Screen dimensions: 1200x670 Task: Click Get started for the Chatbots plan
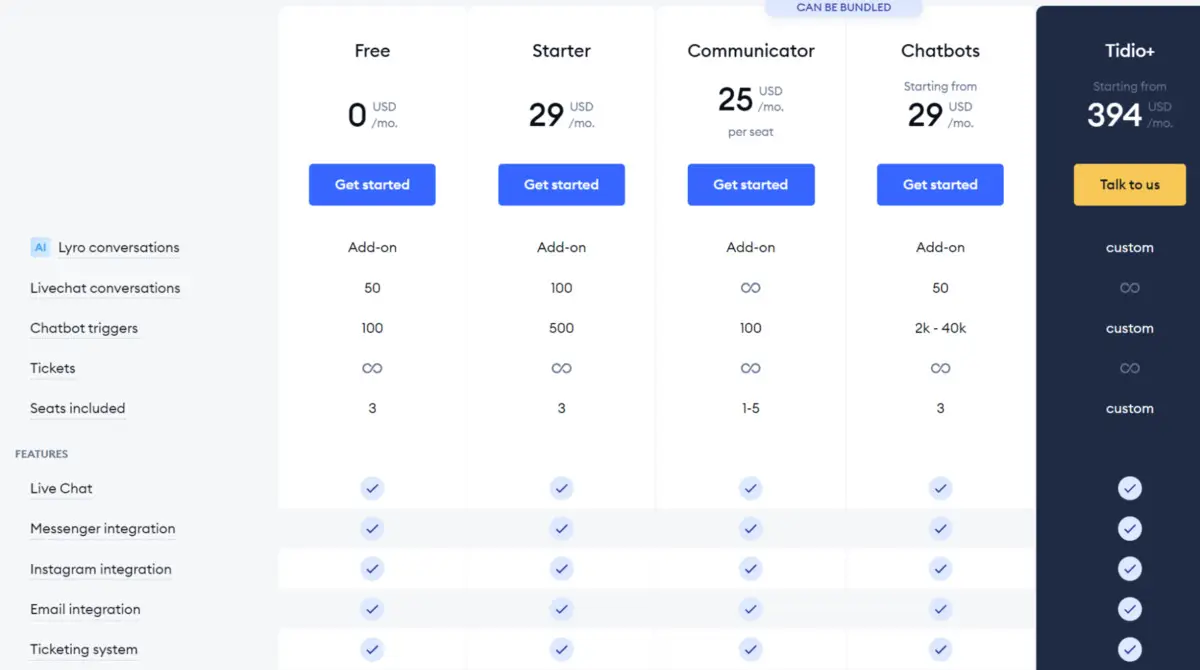point(940,185)
